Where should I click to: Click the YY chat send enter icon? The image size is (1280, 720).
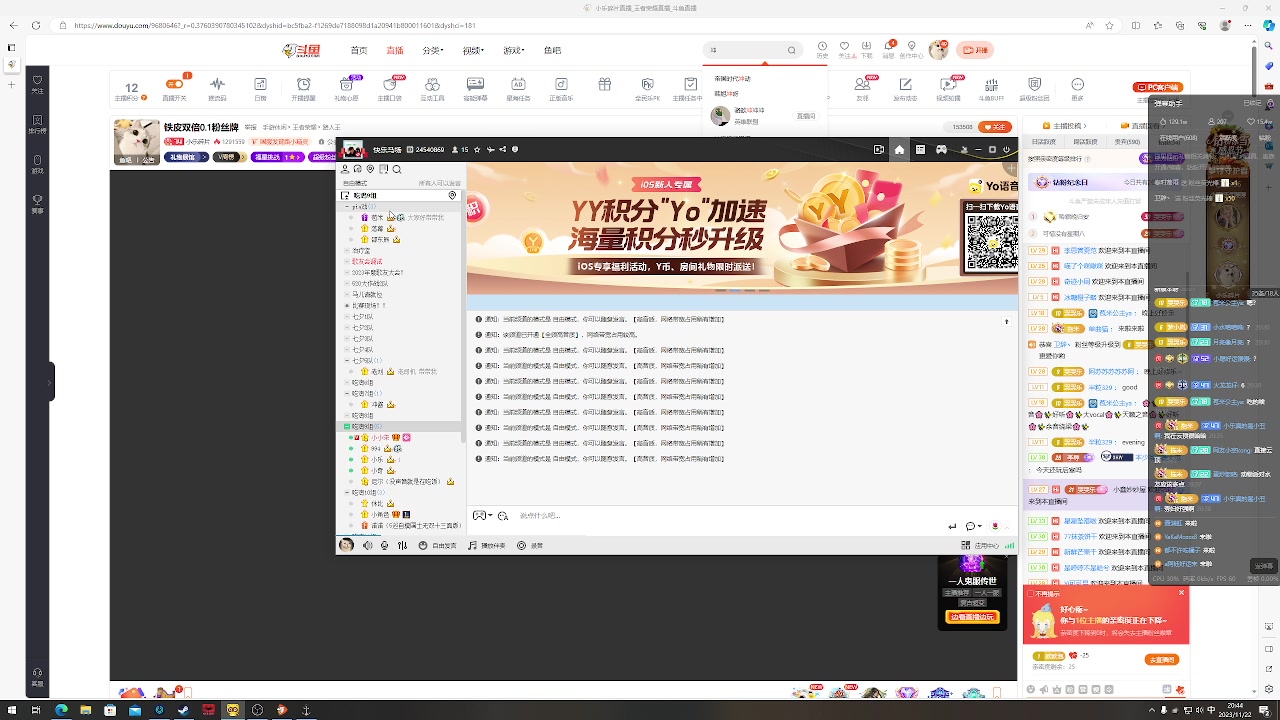pyautogui.click(x=952, y=526)
